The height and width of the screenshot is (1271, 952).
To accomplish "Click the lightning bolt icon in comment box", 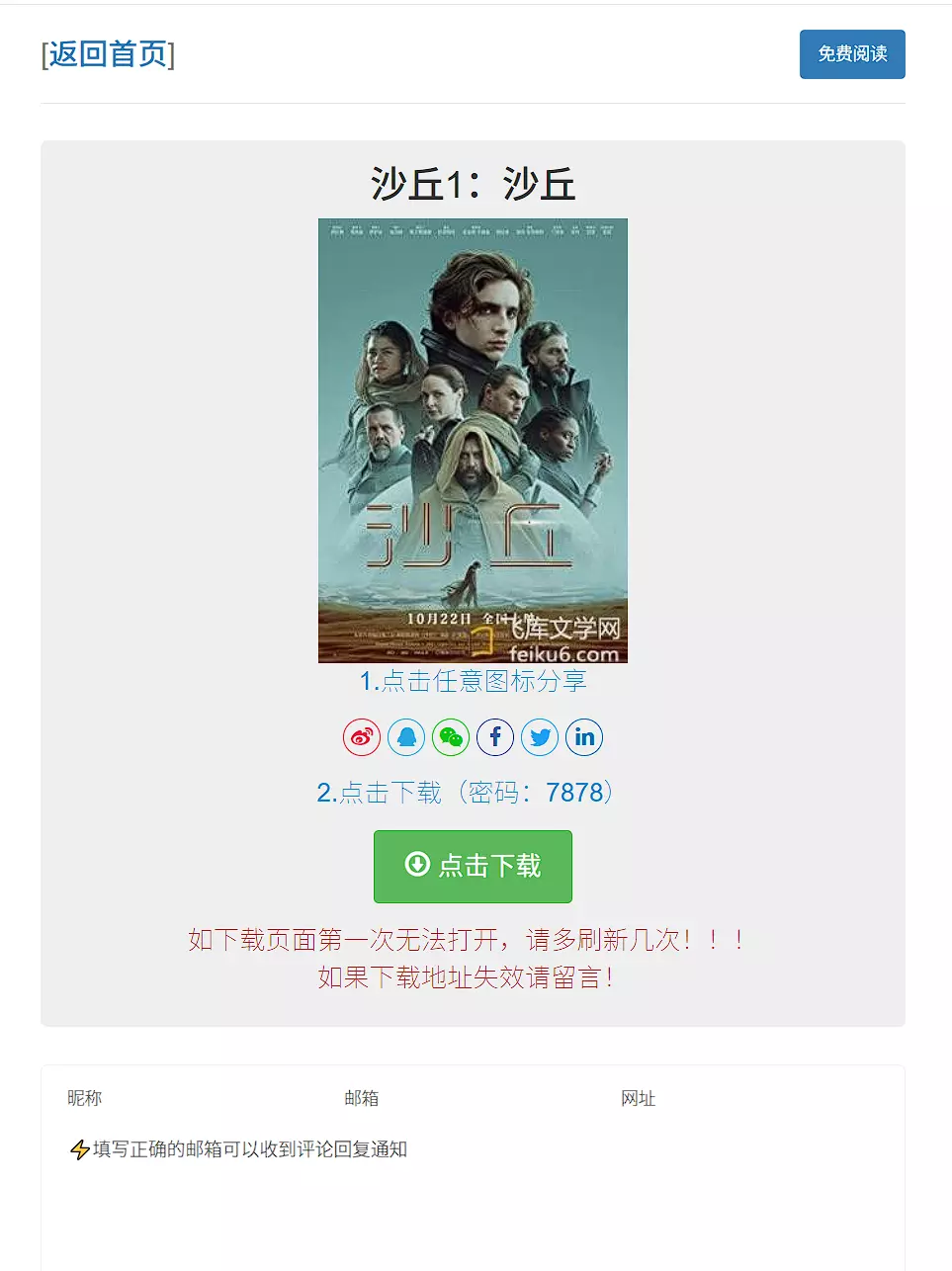I will coord(79,1149).
